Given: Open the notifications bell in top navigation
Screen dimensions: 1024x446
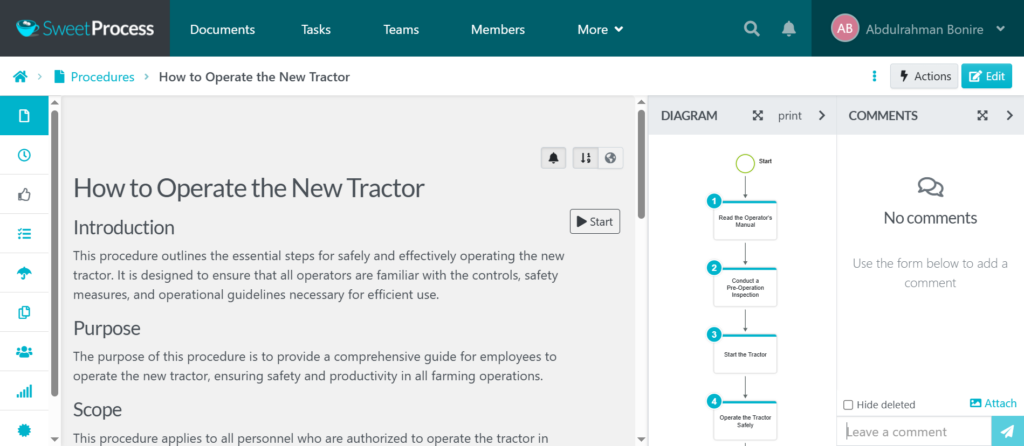Looking at the screenshot, I should pyautogui.click(x=789, y=29).
